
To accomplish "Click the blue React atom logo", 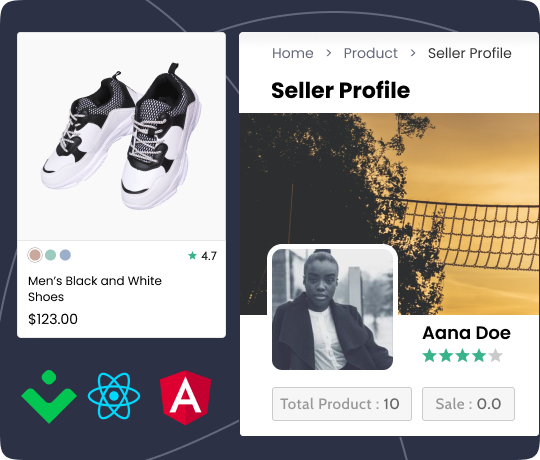I will click(x=114, y=396).
